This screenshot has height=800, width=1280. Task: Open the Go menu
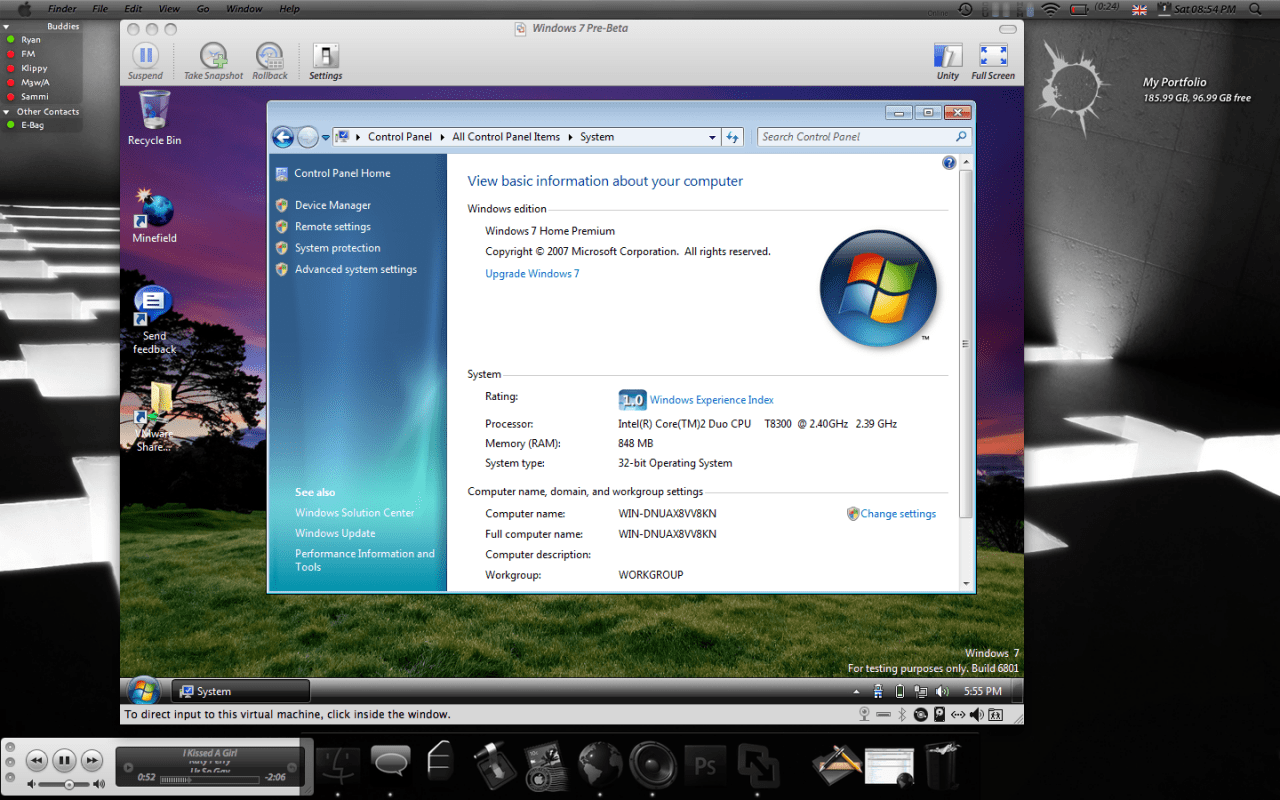pos(203,9)
